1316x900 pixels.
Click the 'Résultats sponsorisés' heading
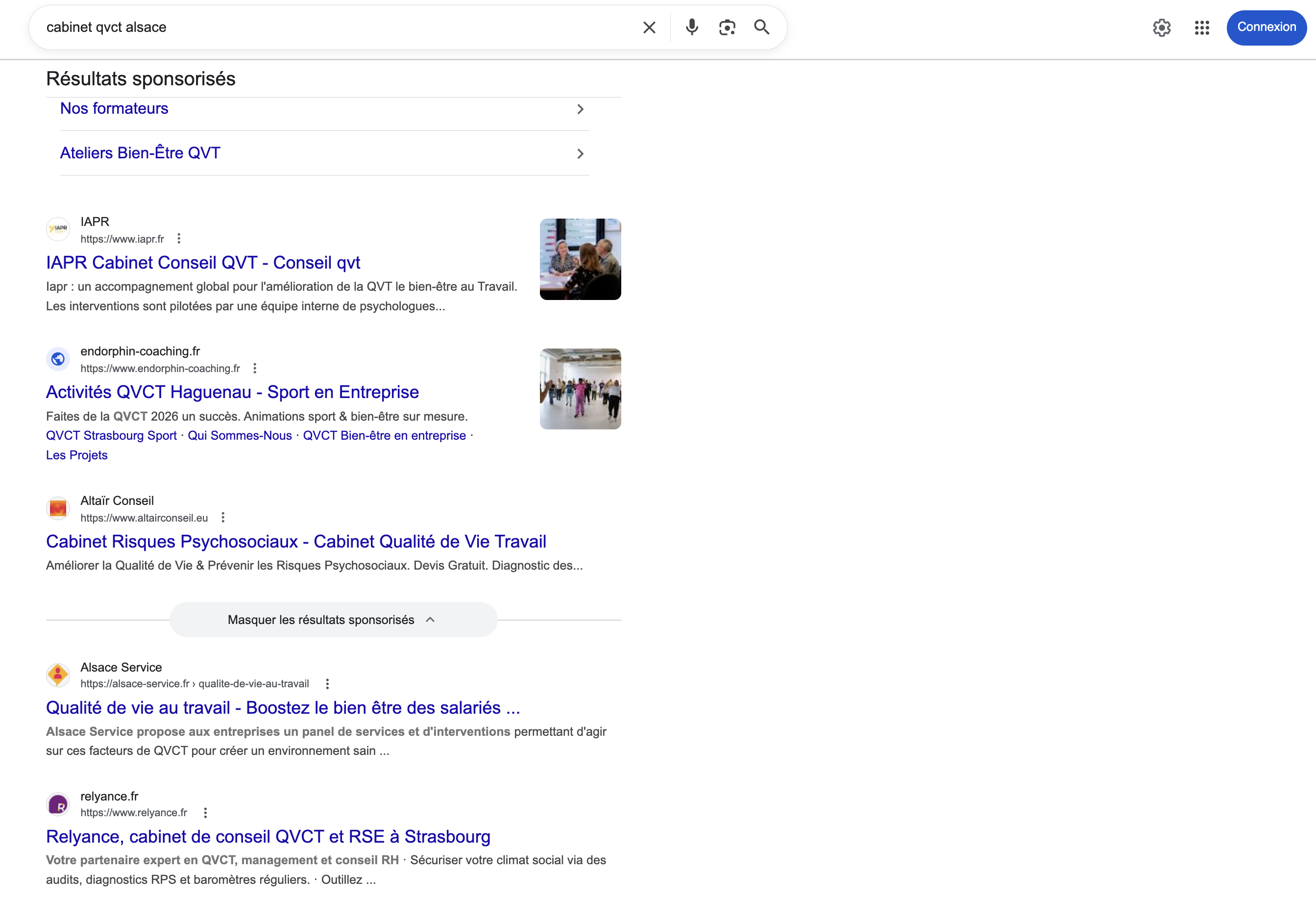pyautogui.click(x=141, y=79)
